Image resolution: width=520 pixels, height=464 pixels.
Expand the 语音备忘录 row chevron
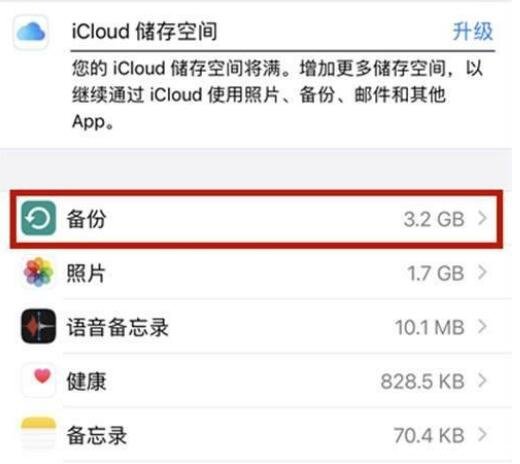tap(482, 327)
